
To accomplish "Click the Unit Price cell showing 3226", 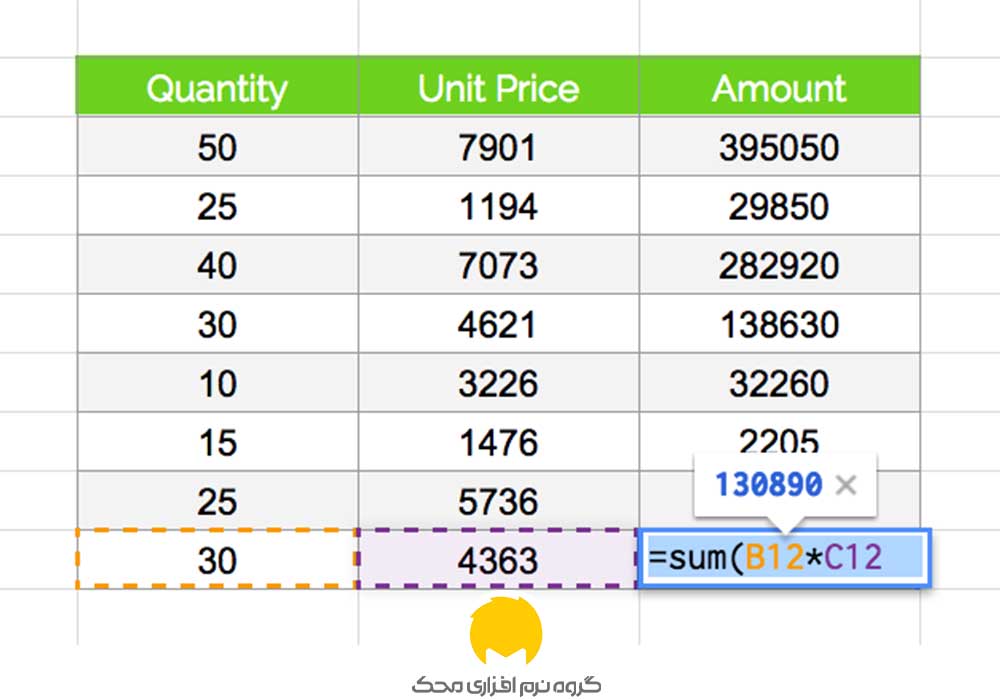I will click(x=498, y=383).
